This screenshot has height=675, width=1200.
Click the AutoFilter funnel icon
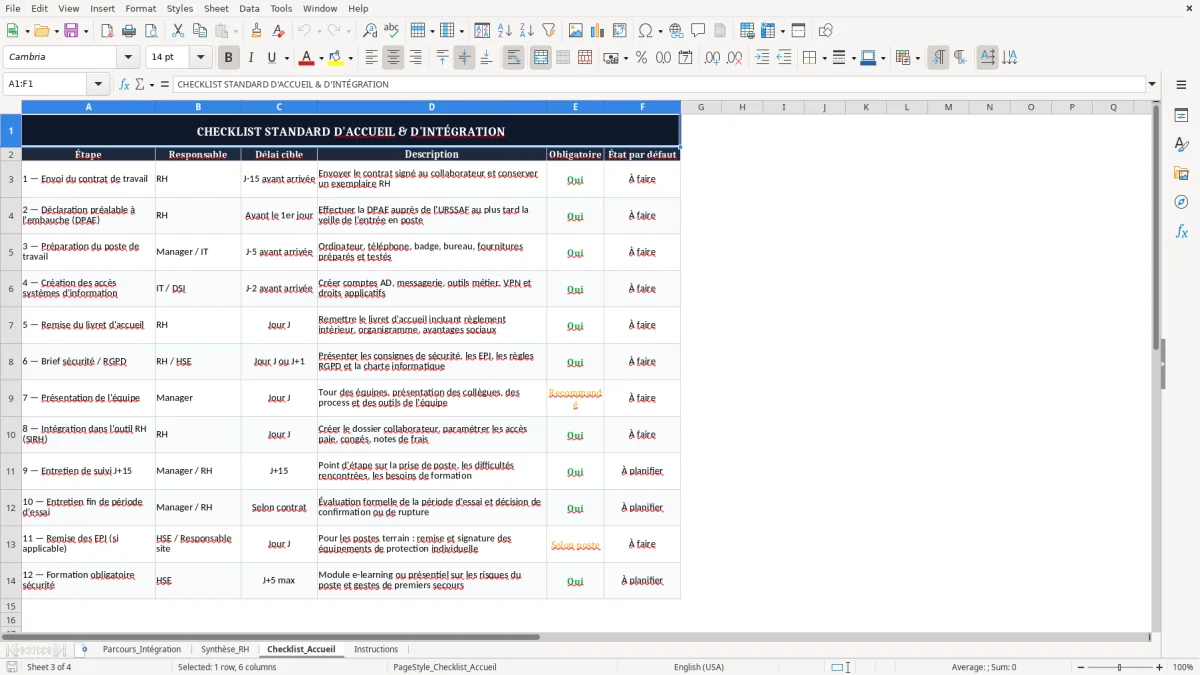[549, 31]
